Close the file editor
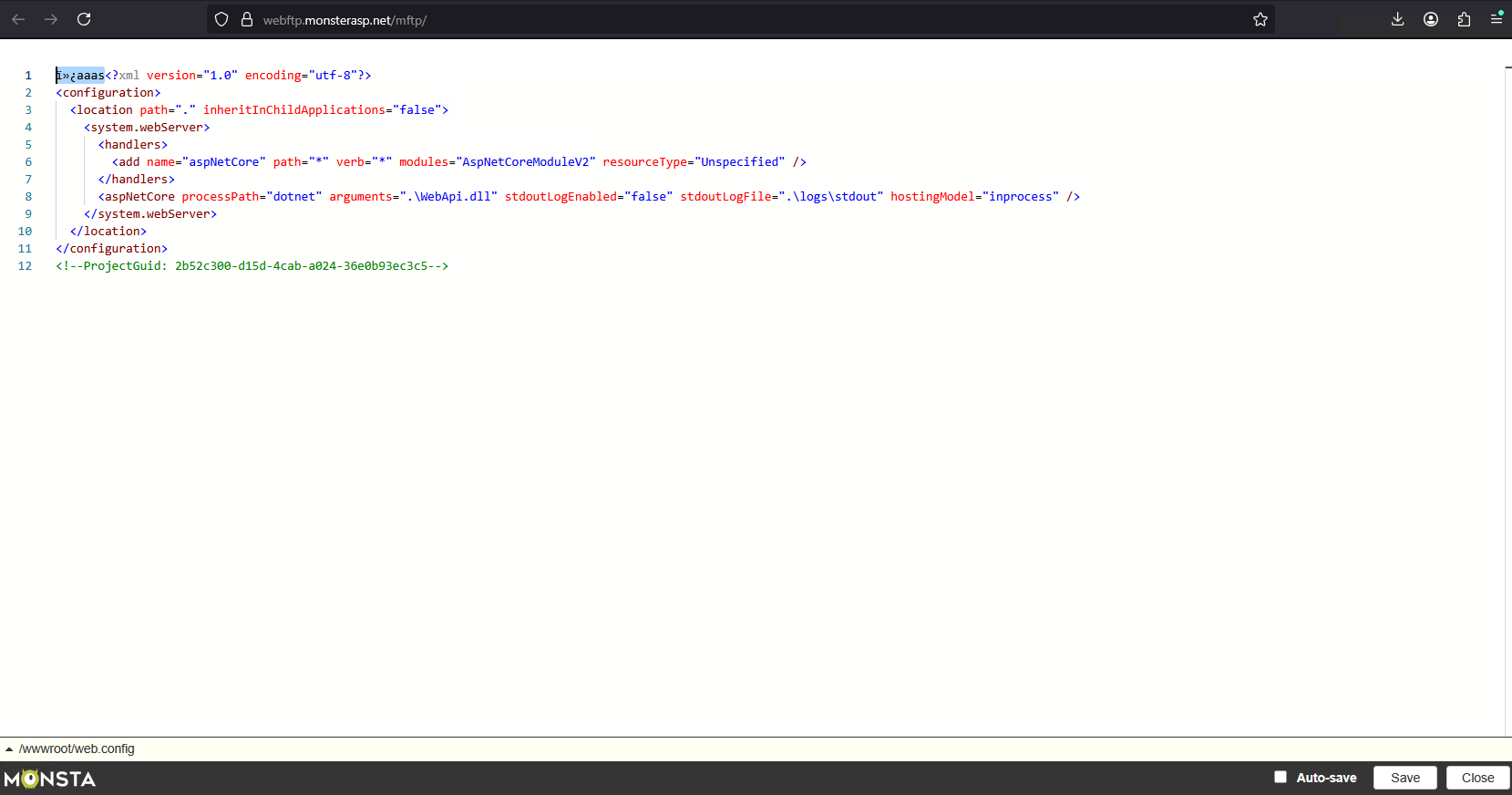Screen dimensions: 1512x795 [1477, 778]
